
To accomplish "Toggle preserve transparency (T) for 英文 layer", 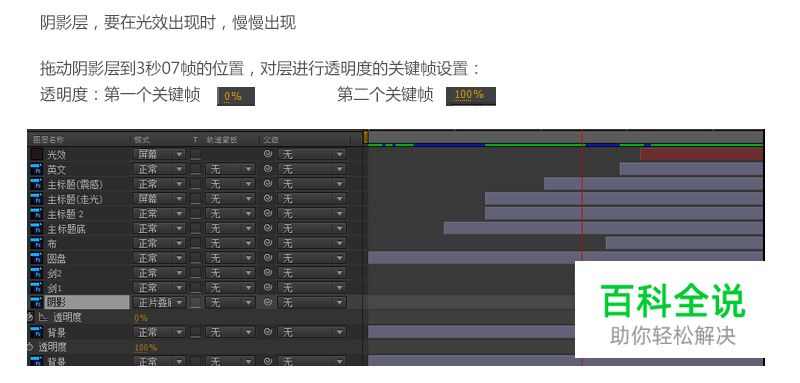I will (x=196, y=169).
